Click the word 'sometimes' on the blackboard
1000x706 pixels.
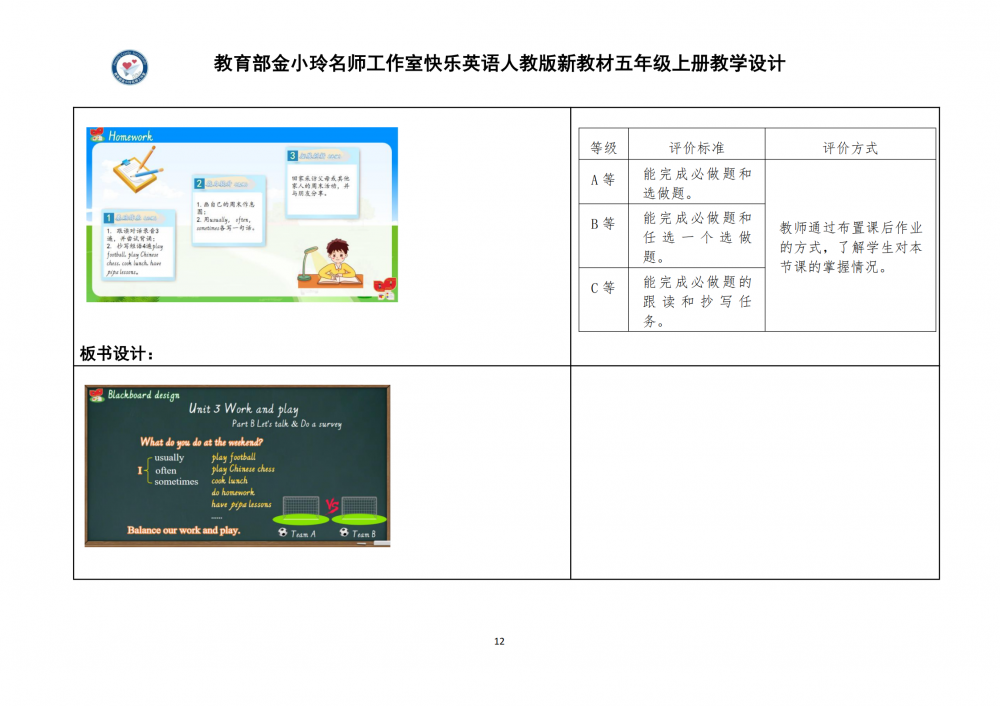(176, 482)
